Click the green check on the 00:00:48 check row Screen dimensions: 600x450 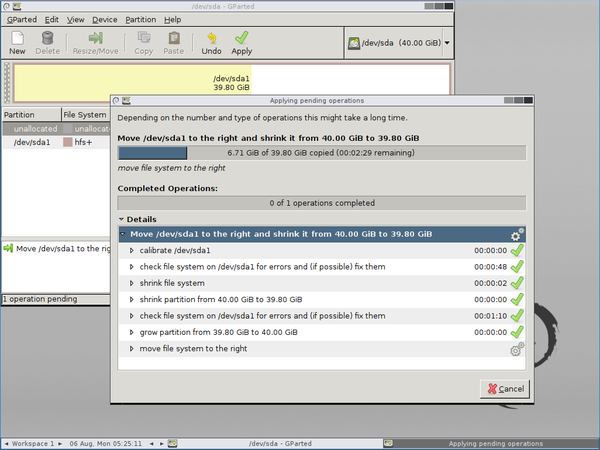point(517,267)
